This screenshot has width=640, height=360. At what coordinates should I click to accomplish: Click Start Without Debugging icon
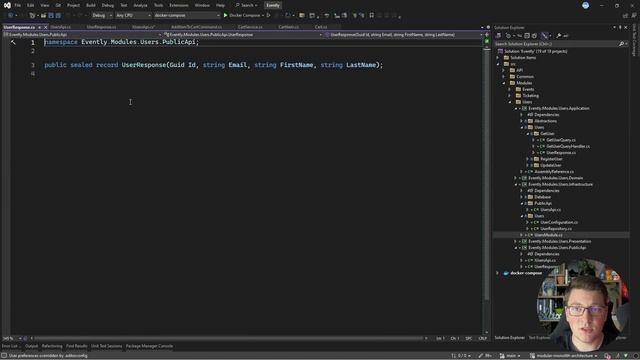click(268, 15)
